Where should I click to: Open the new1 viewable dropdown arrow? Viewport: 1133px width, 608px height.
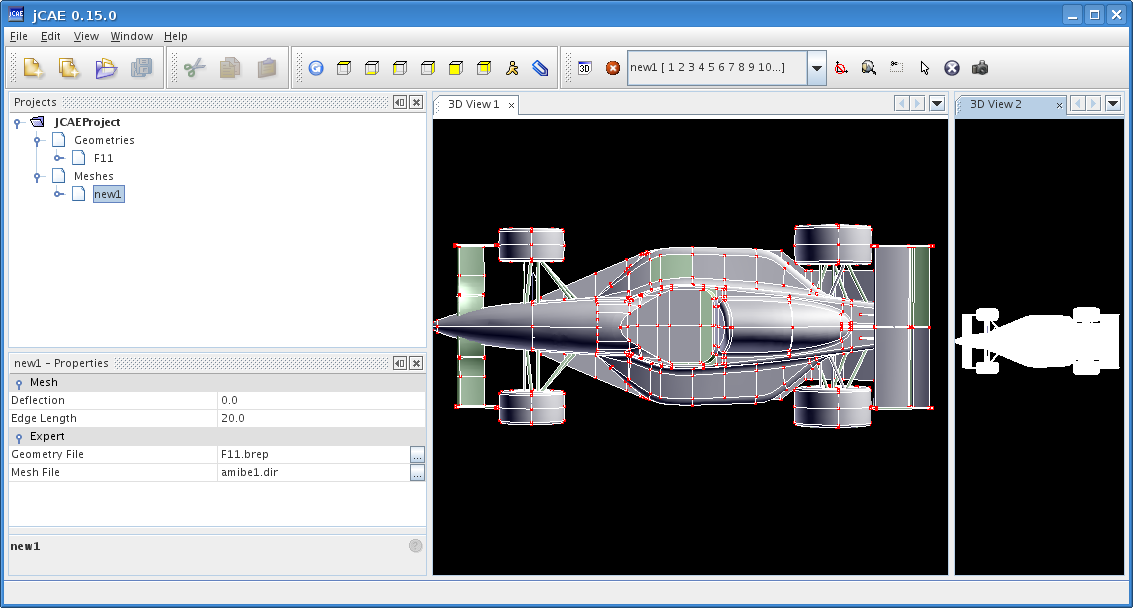817,68
